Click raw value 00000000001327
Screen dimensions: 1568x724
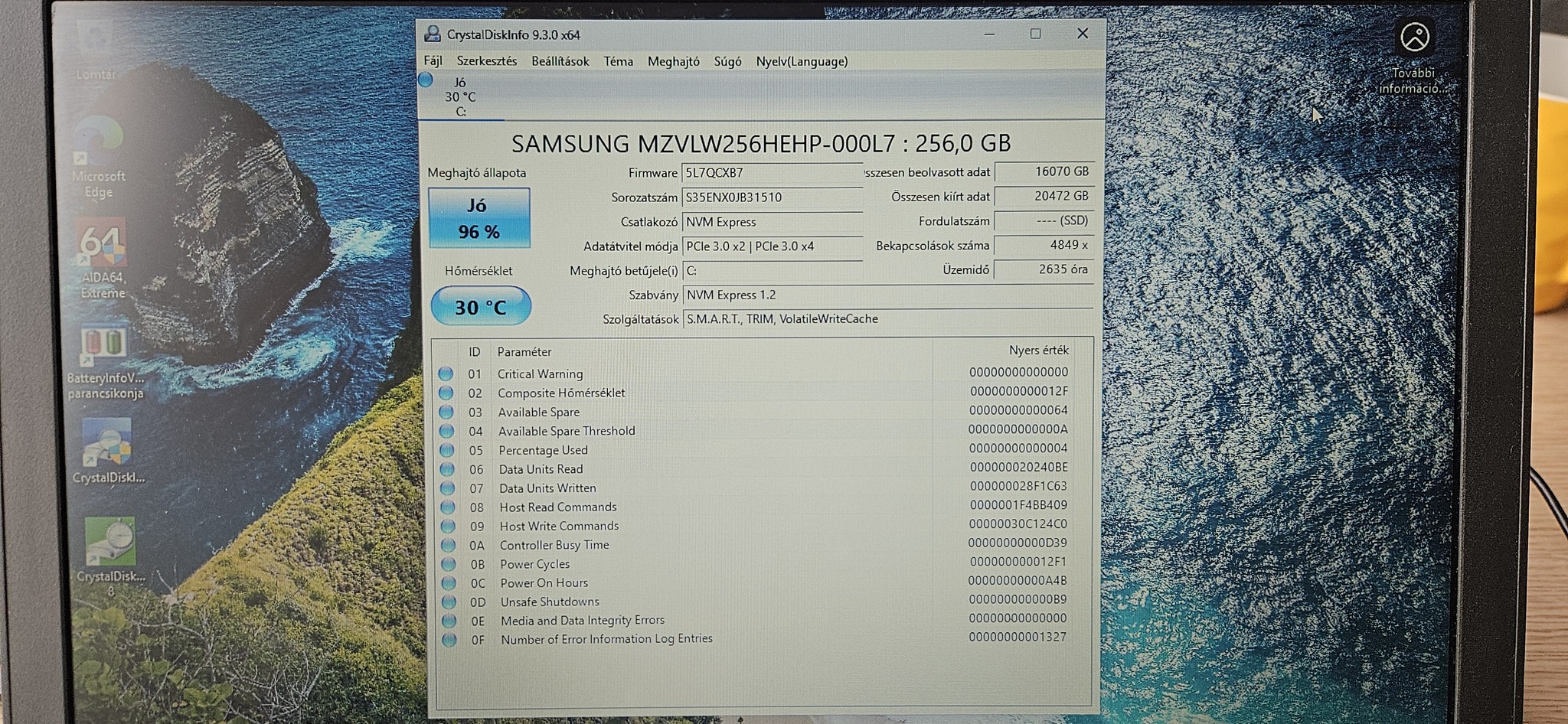pyautogui.click(x=1018, y=637)
